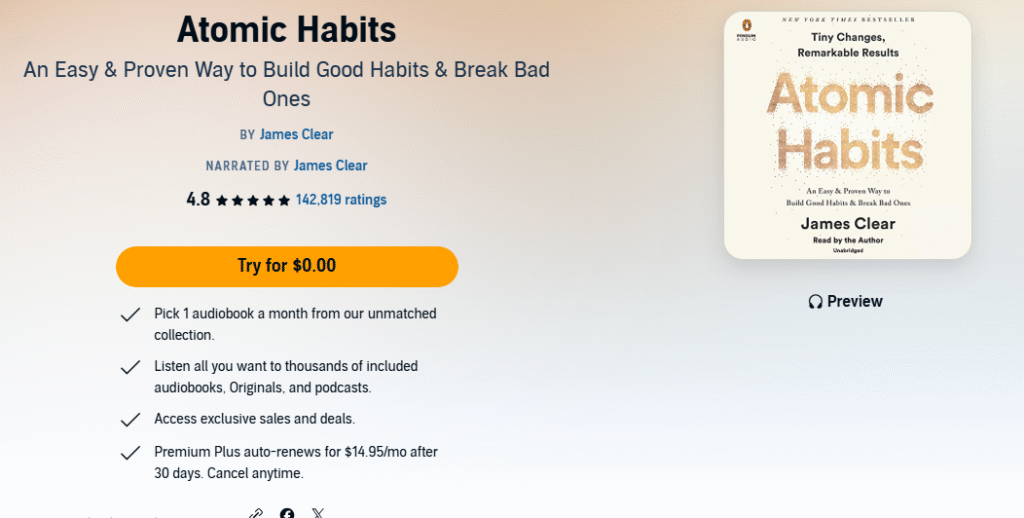This screenshot has height=518, width=1024.
Task: Click the five-star rating icons
Action: pos(253,200)
